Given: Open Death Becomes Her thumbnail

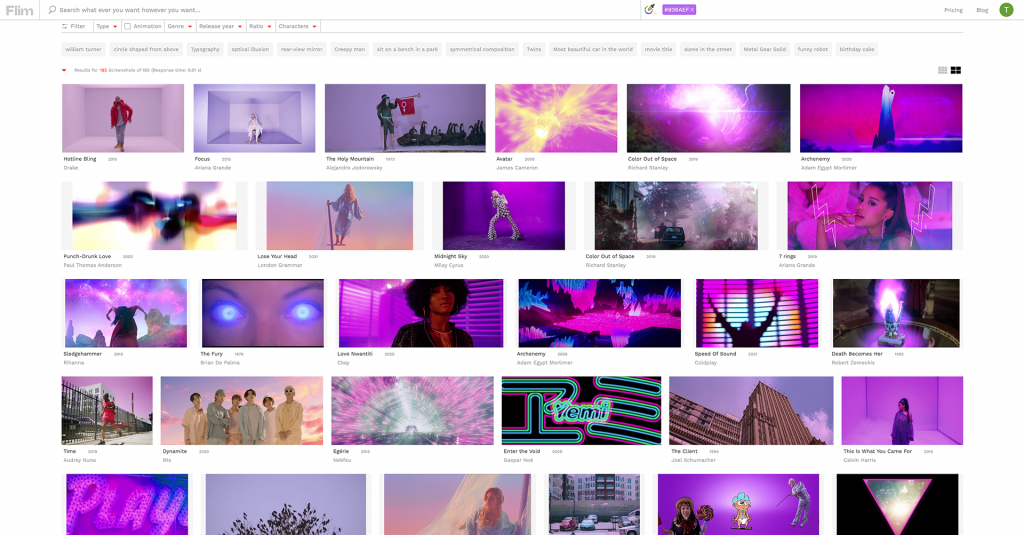Looking at the screenshot, I should (896, 313).
